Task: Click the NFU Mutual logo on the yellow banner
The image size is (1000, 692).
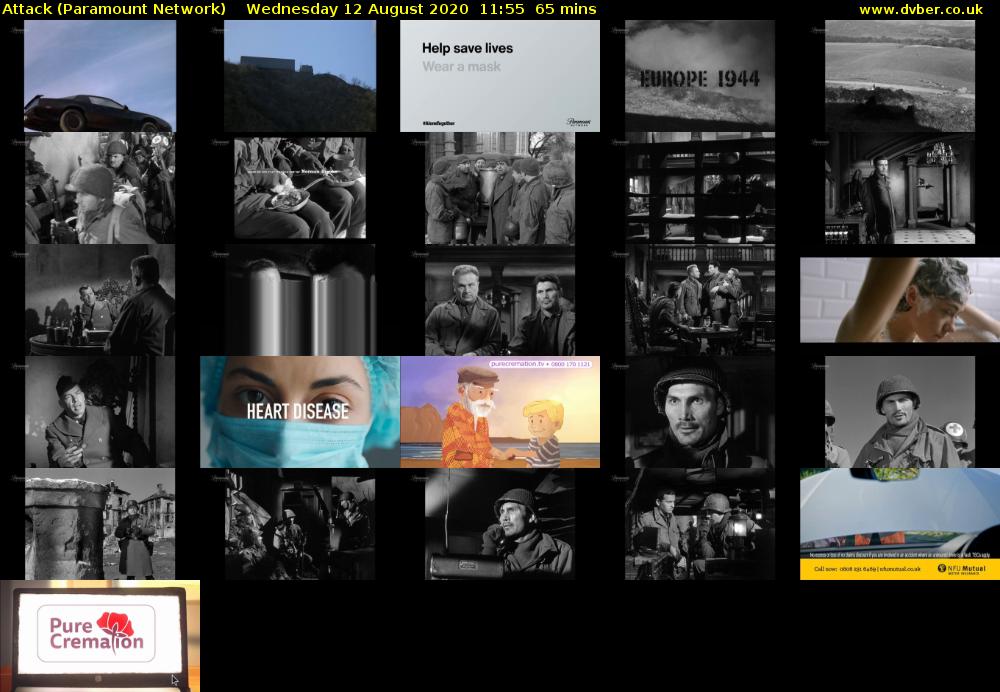Action: [961, 569]
